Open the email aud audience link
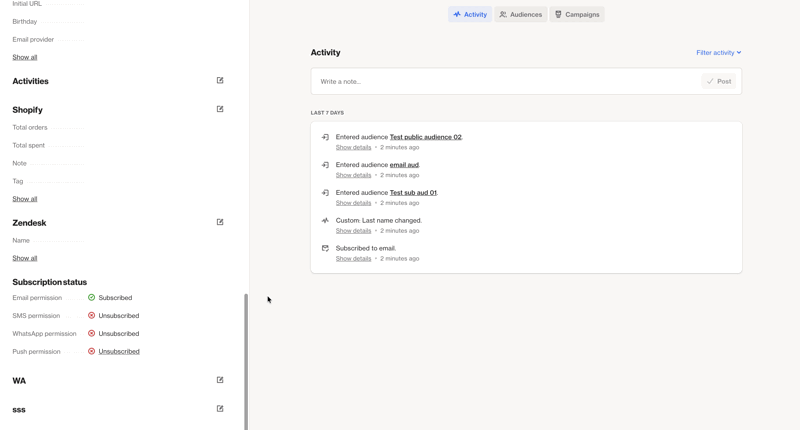 [404, 165]
